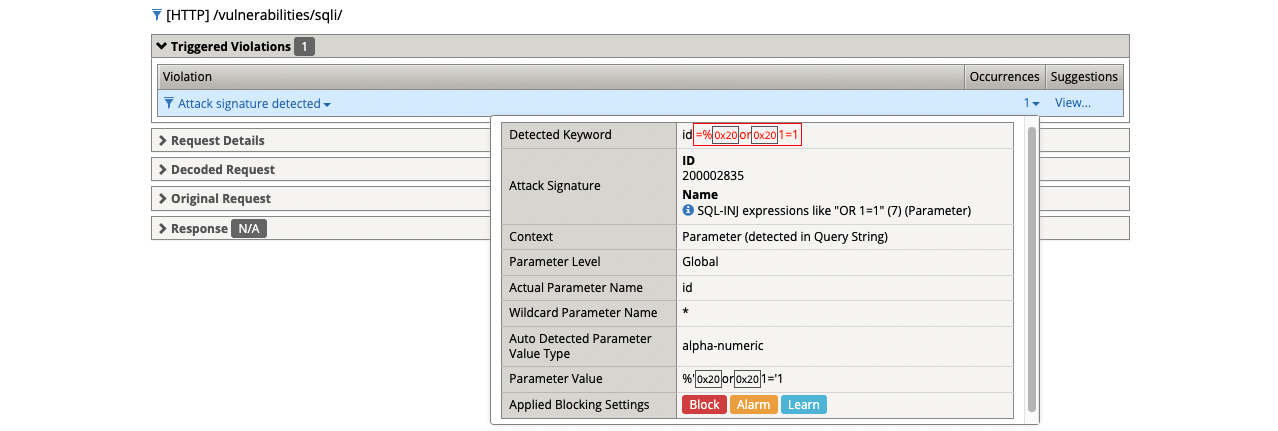
Task: Click the Suggestions column header
Action: [x=1084, y=77]
